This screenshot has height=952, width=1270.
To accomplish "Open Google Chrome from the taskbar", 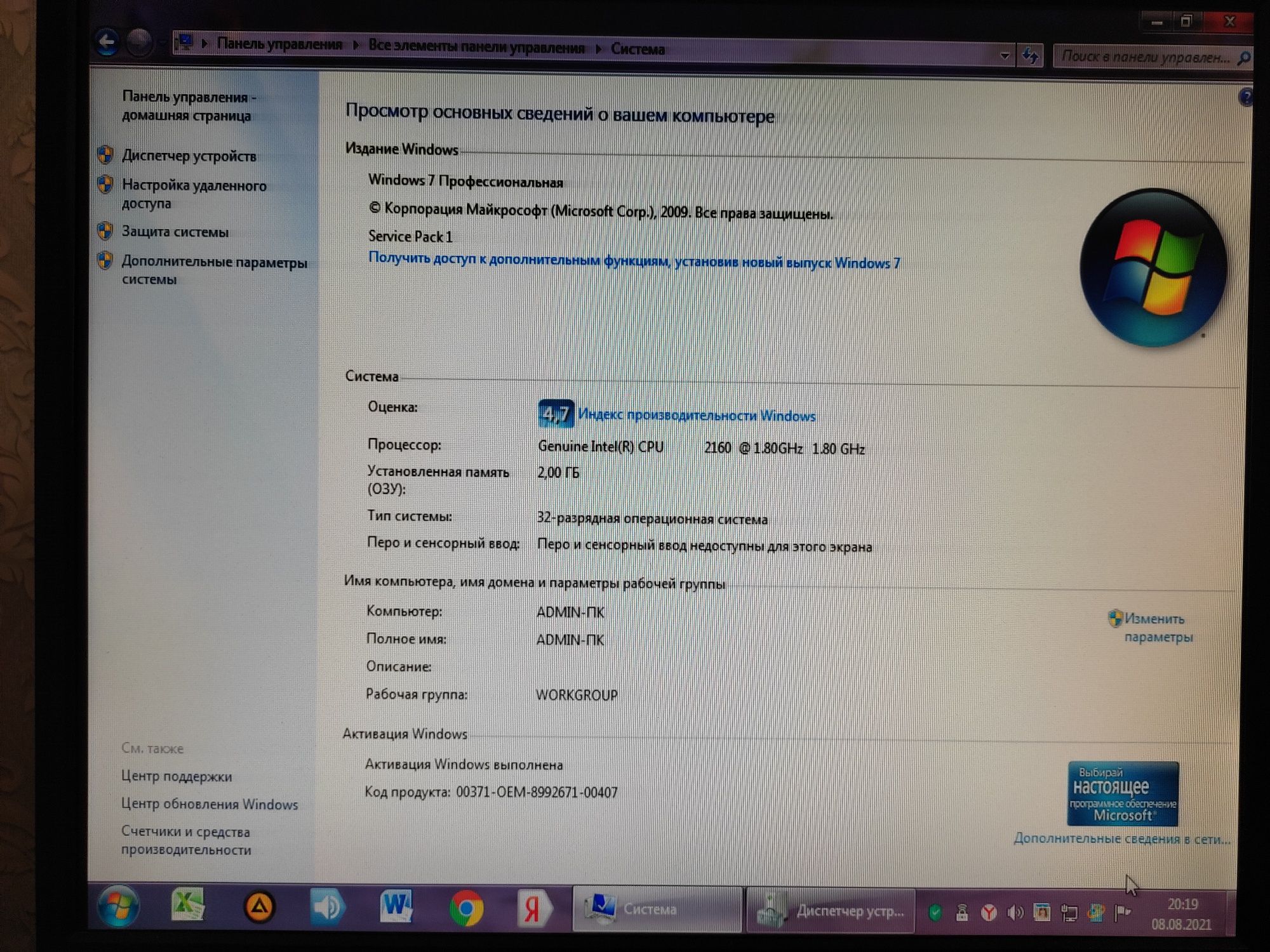I will [466, 909].
